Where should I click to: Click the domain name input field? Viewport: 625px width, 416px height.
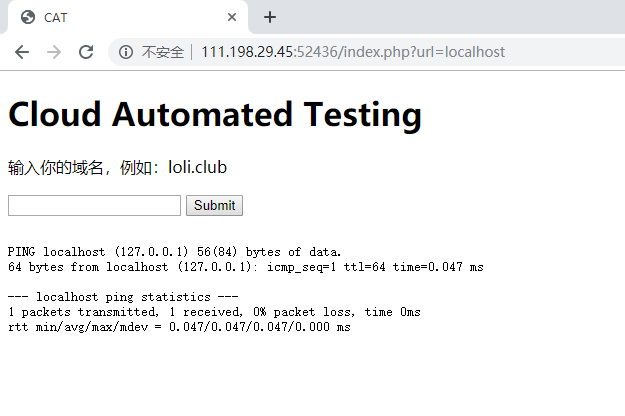tap(94, 205)
